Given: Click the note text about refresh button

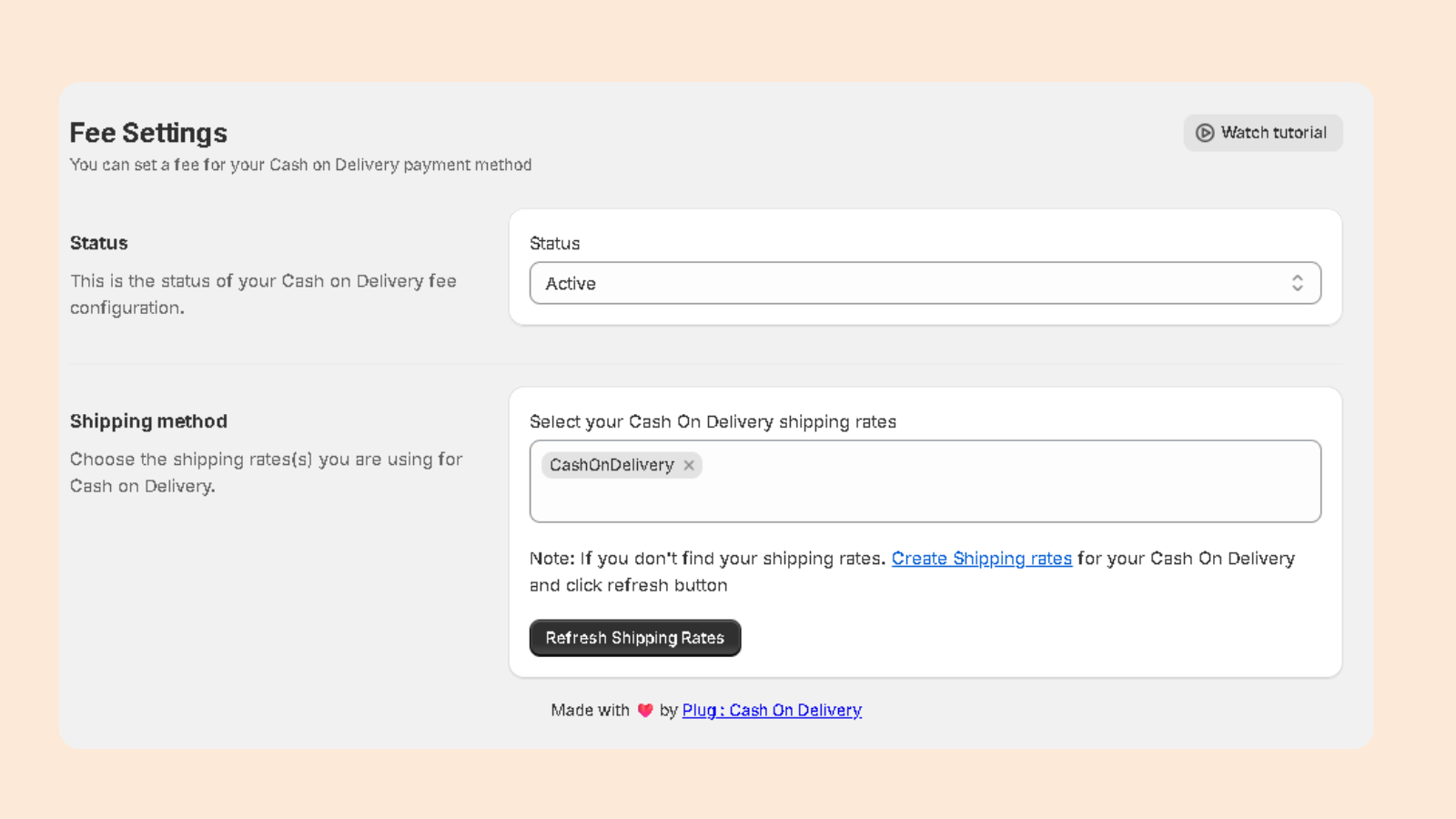Looking at the screenshot, I should tap(912, 571).
